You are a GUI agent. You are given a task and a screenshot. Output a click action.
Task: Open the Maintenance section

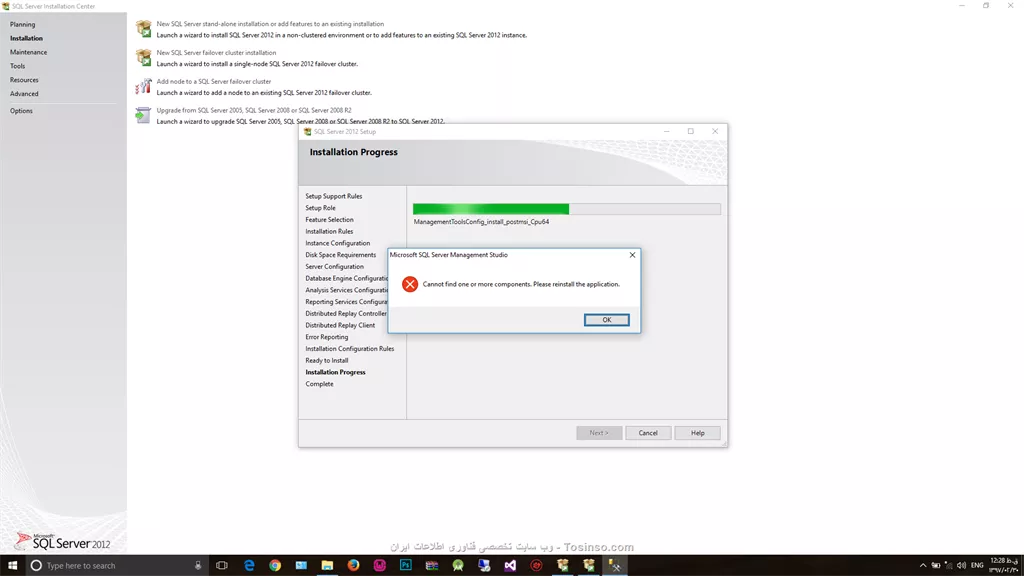28,52
